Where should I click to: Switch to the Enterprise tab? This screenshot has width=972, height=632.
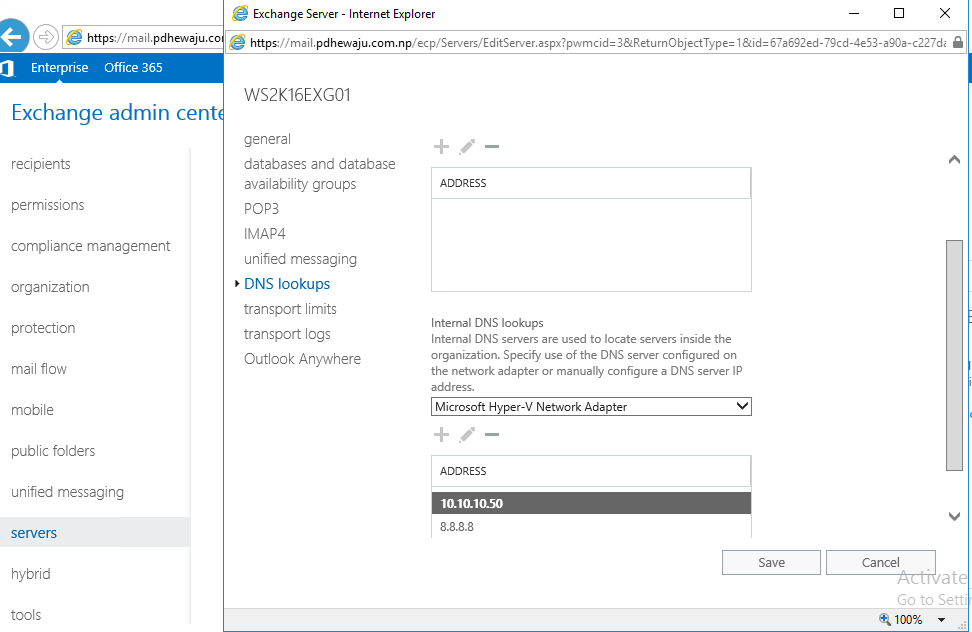tap(60, 68)
